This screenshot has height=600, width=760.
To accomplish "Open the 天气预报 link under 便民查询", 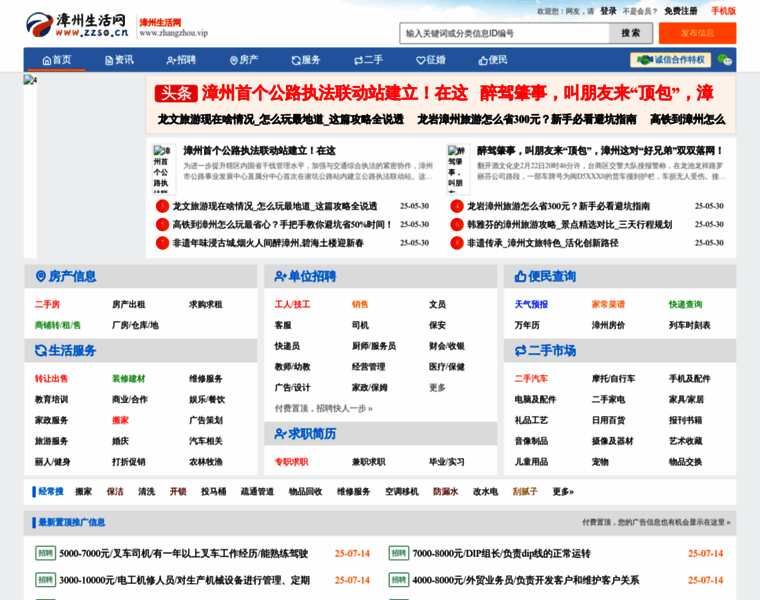I will click(x=531, y=305).
